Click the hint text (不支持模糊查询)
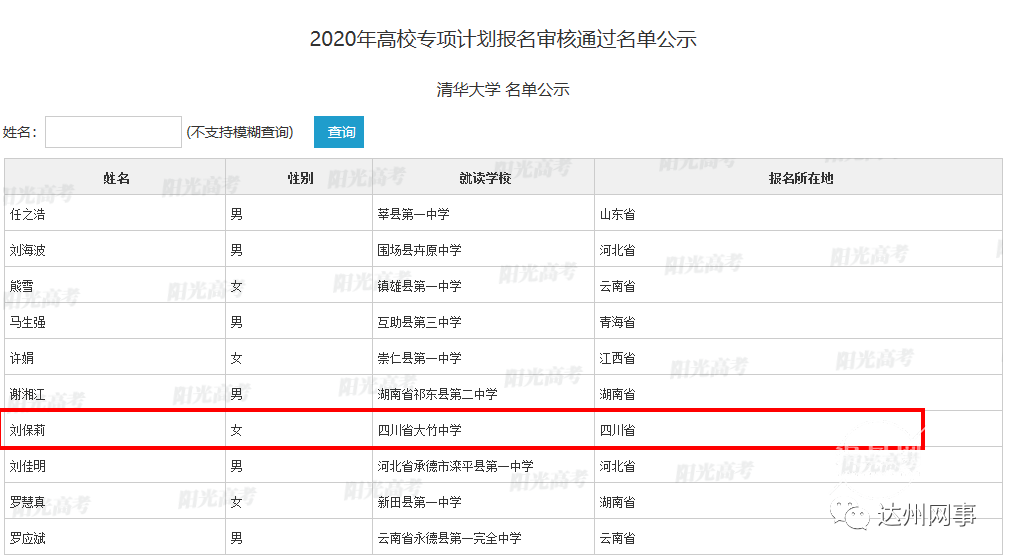The width and height of the screenshot is (1009, 559). (x=240, y=132)
